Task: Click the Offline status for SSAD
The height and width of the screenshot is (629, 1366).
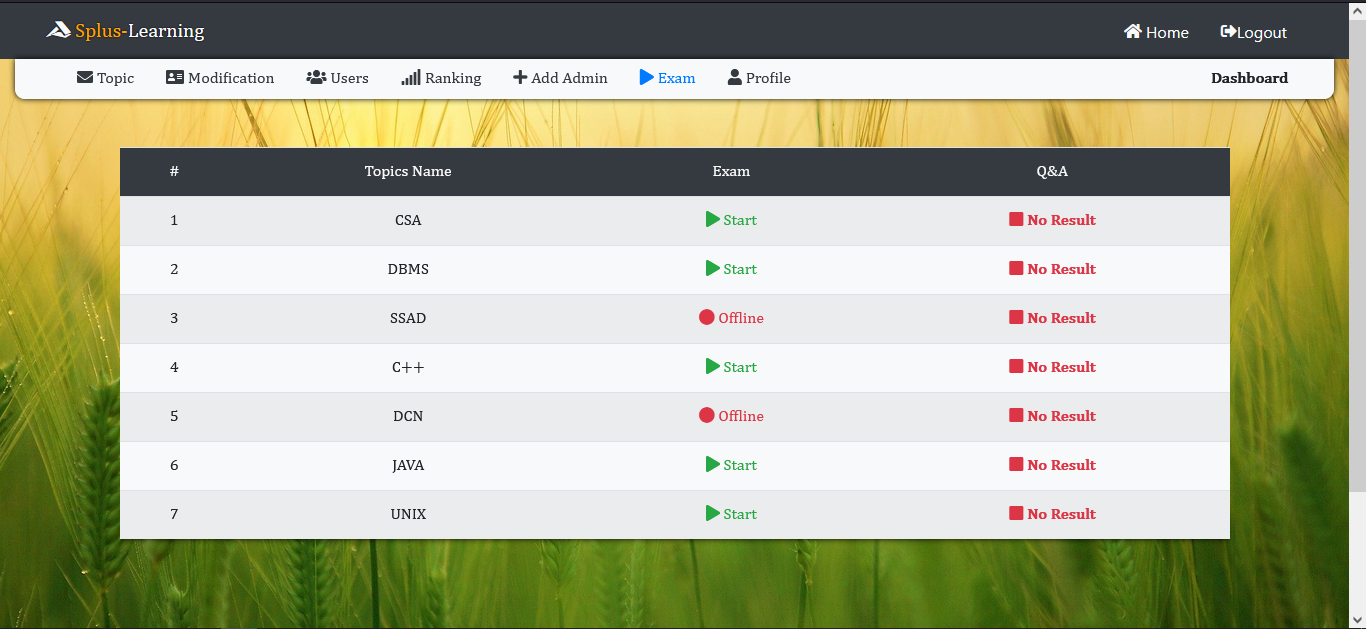Action: [x=731, y=318]
